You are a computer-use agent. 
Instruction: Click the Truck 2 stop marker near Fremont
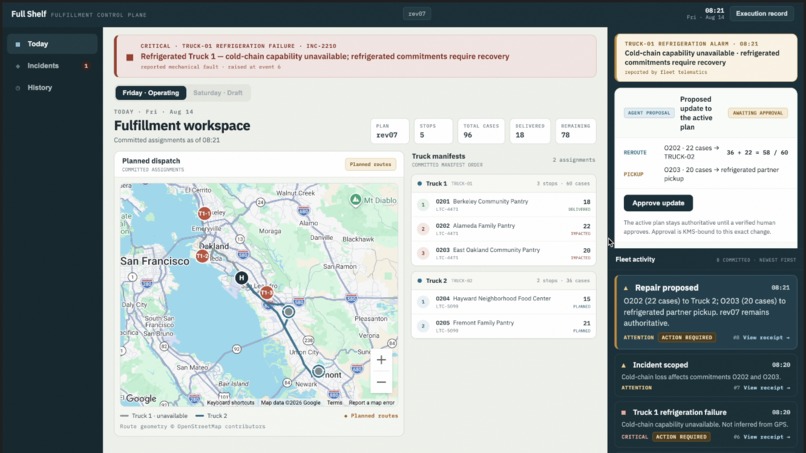pos(319,371)
